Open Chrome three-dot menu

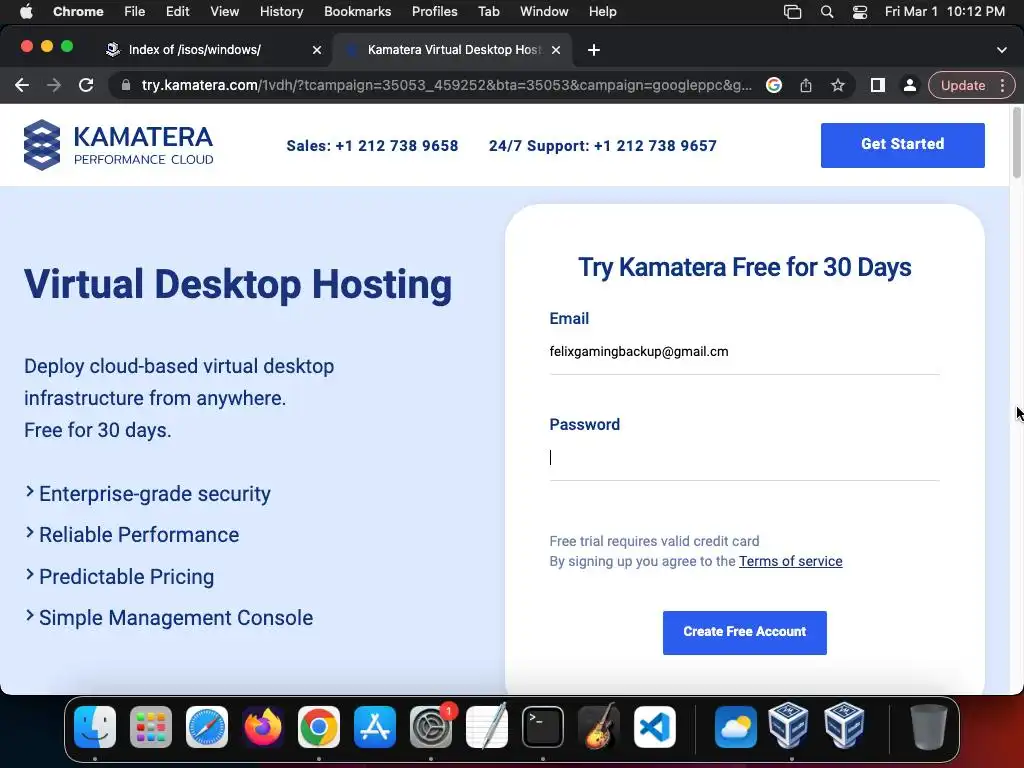(x=1002, y=86)
